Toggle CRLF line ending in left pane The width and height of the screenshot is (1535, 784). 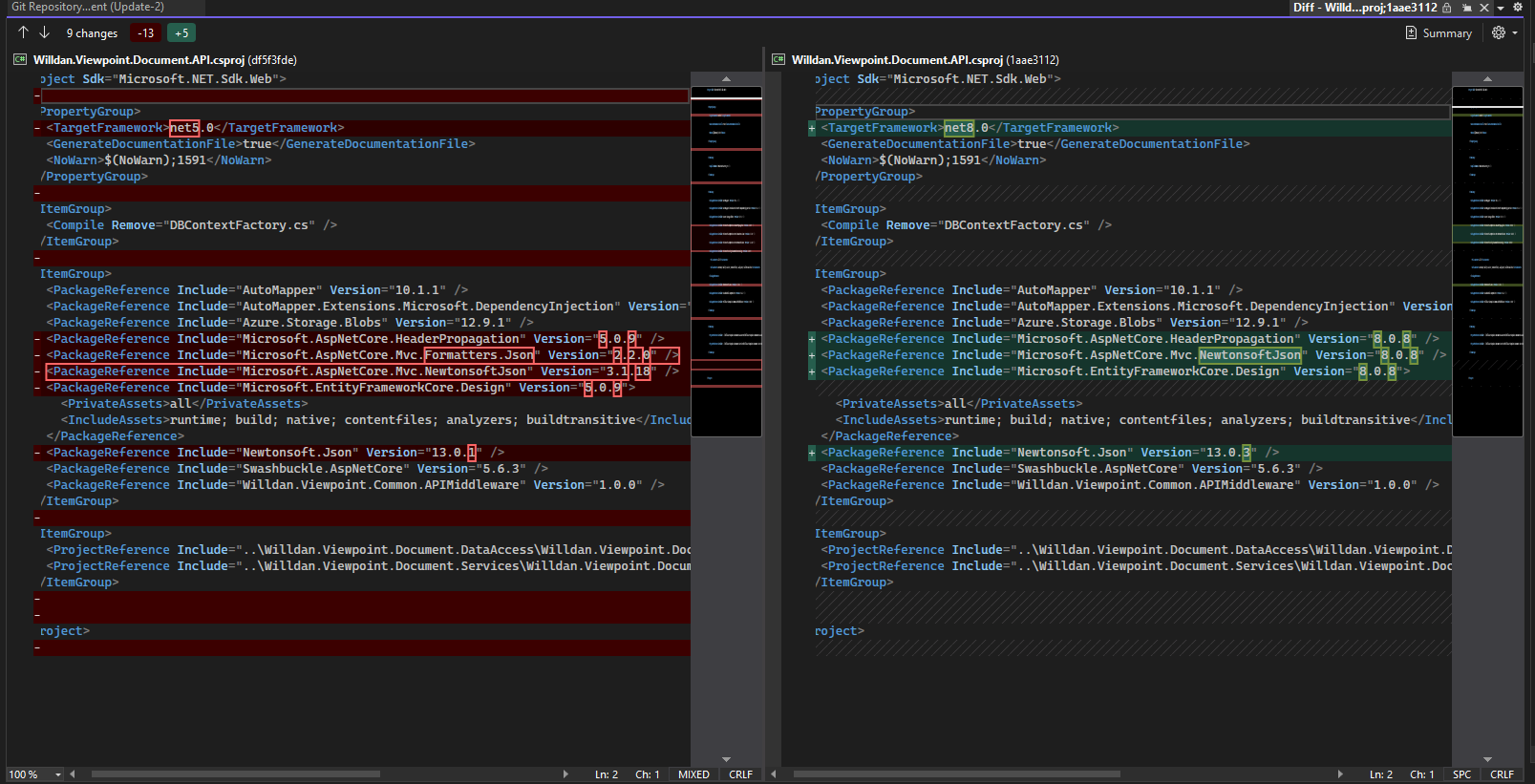click(x=740, y=774)
